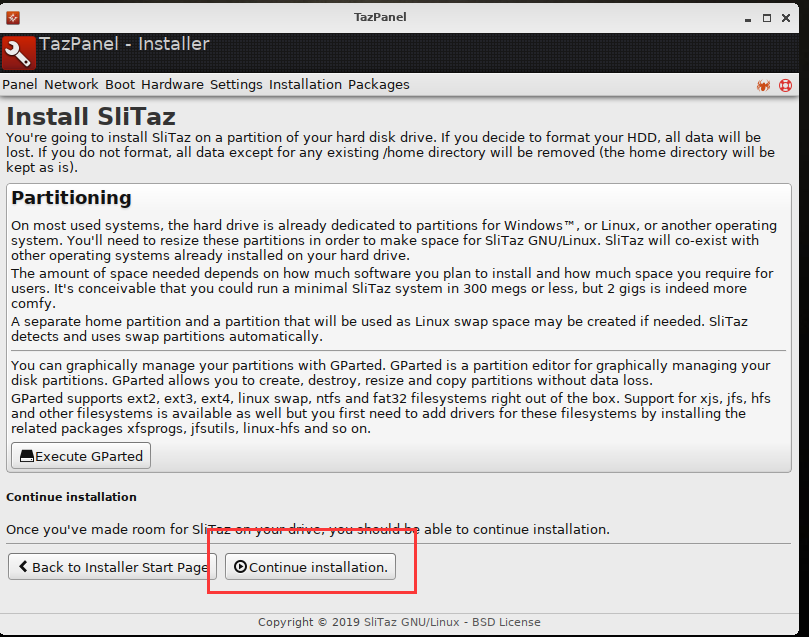The image size is (809, 637).
Task: Open the Settings menu
Action: tap(236, 84)
